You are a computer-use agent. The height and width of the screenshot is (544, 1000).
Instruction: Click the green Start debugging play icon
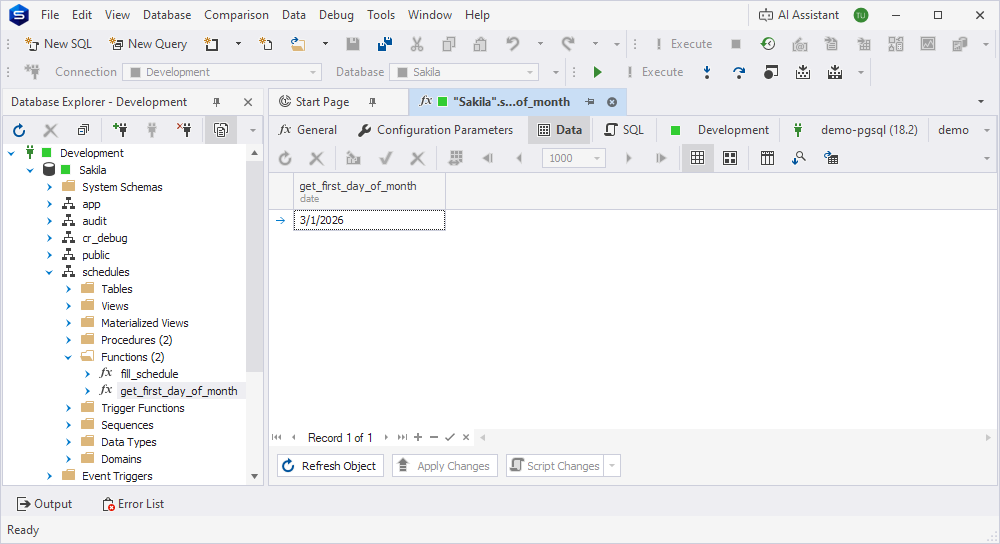tap(597, 72)
